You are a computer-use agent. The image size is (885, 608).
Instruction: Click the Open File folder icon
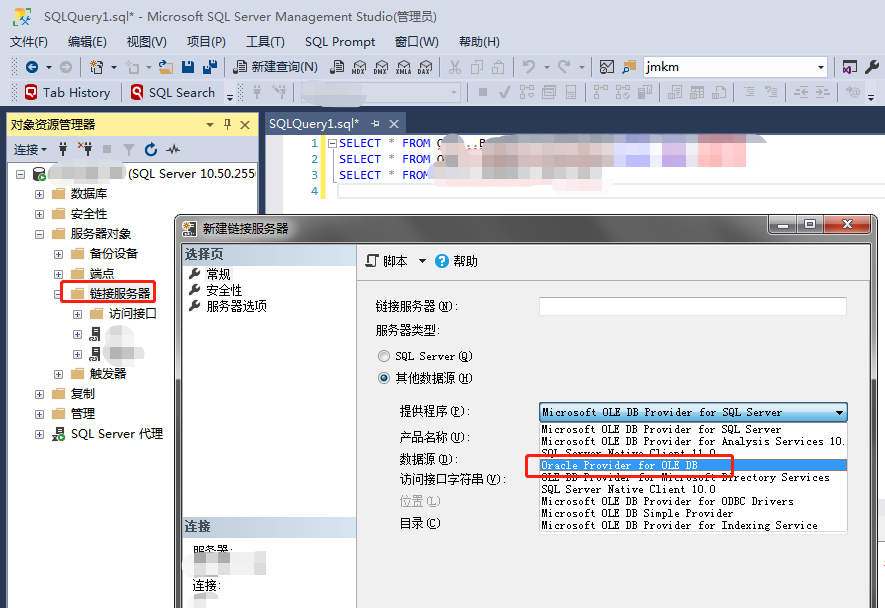[165, 67]
